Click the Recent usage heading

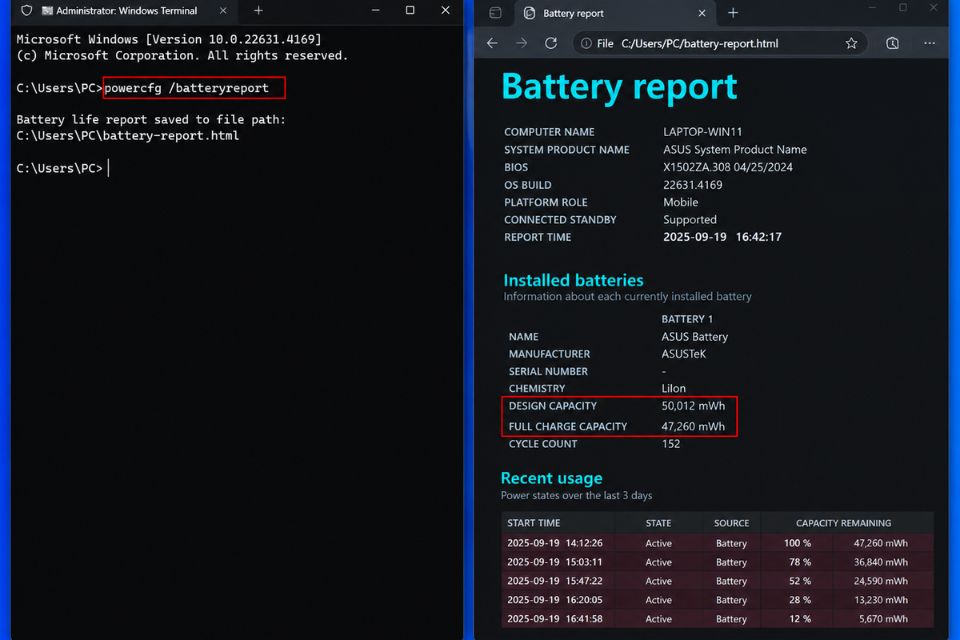tap(551, 478)
